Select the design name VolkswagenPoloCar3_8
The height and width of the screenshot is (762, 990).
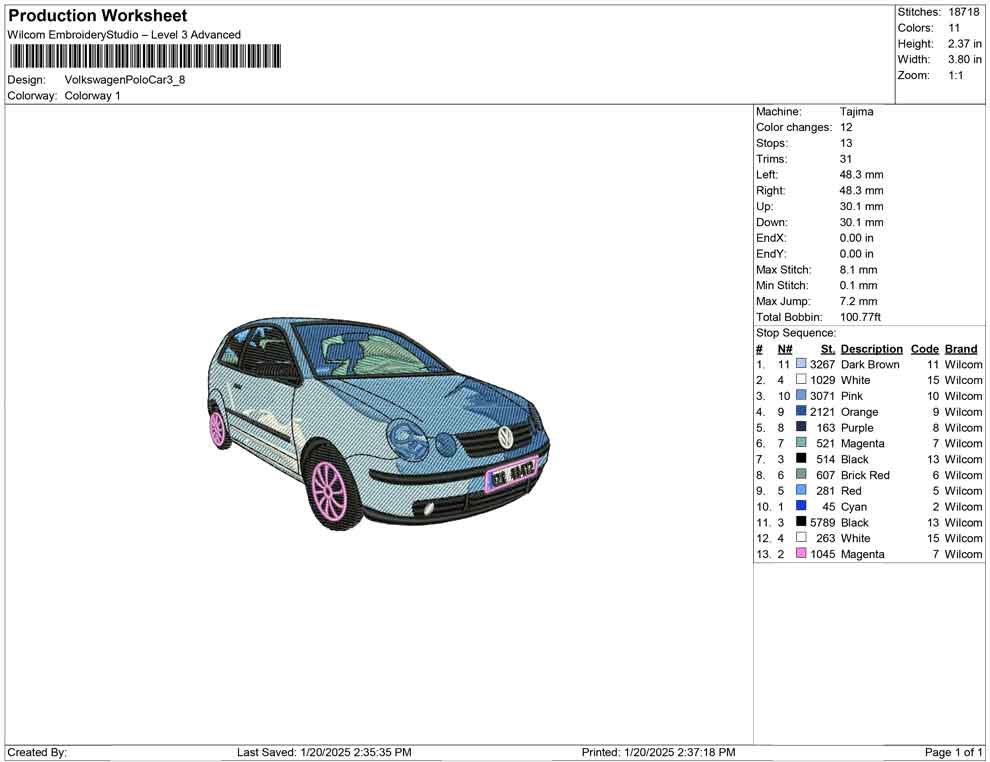(125, 80)
